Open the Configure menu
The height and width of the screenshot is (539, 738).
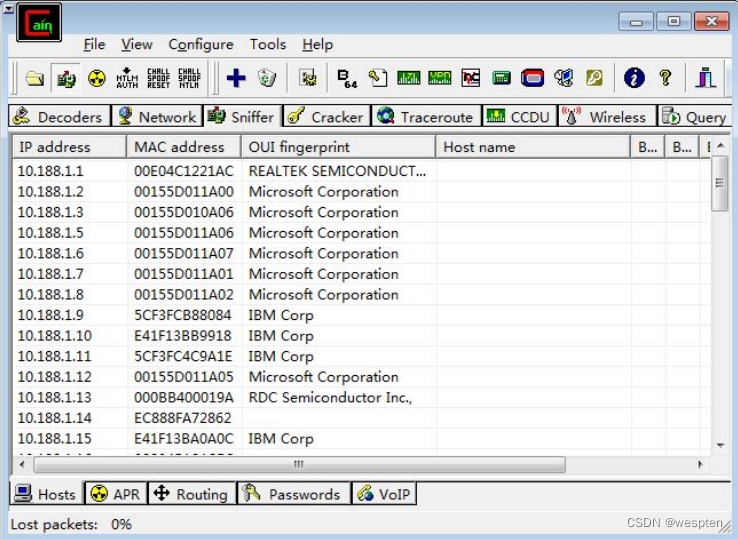point(201,44)
